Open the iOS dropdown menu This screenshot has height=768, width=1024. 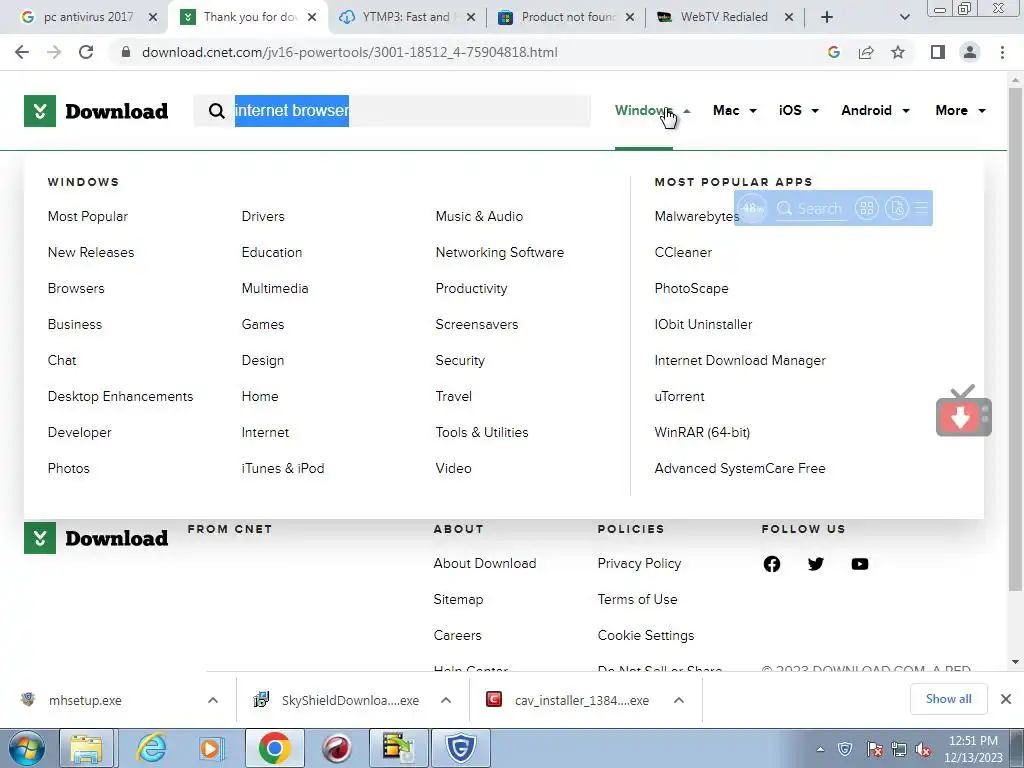point(799,110)
